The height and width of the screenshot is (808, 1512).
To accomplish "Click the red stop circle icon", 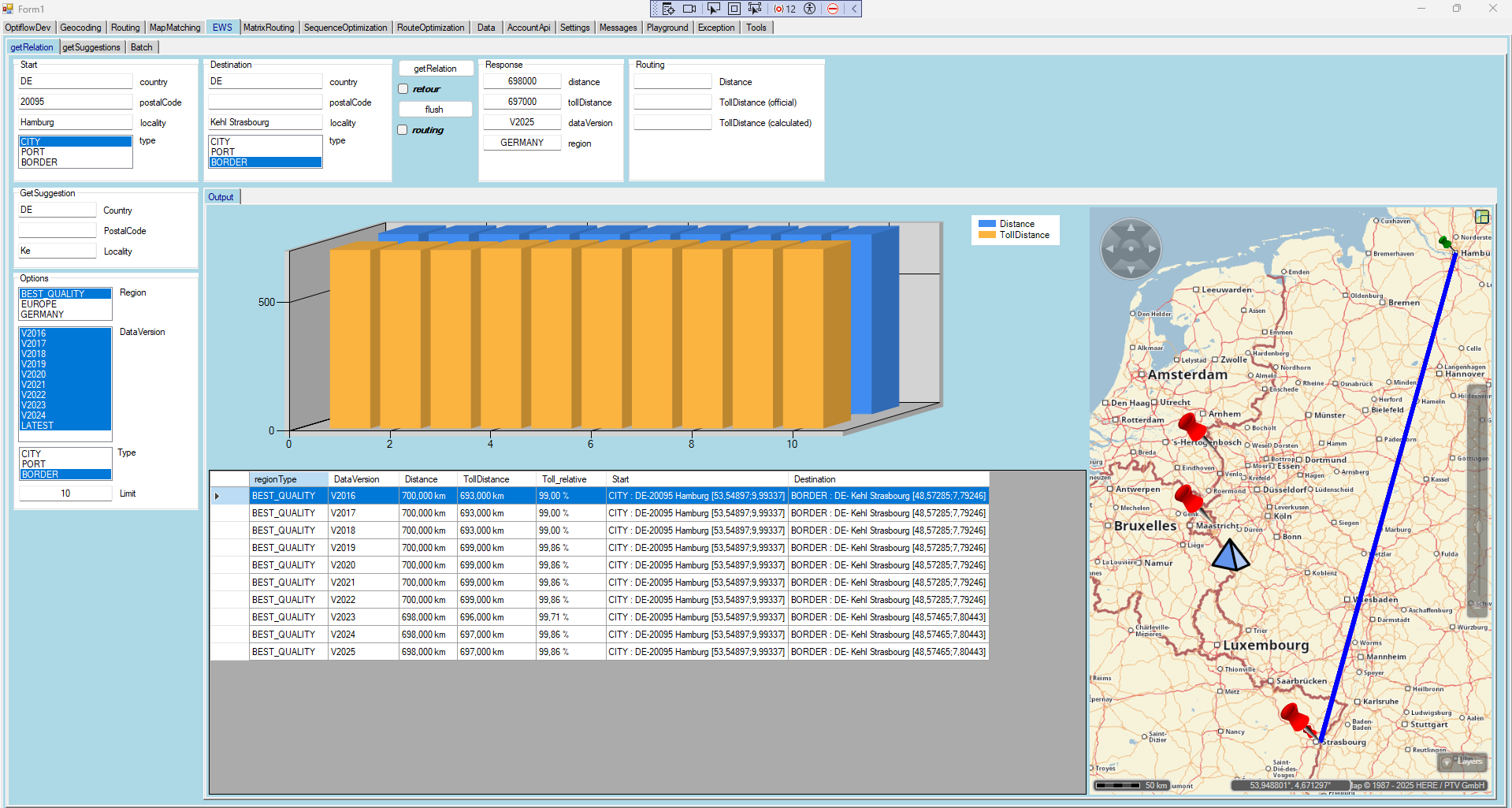I will (832, 9).
